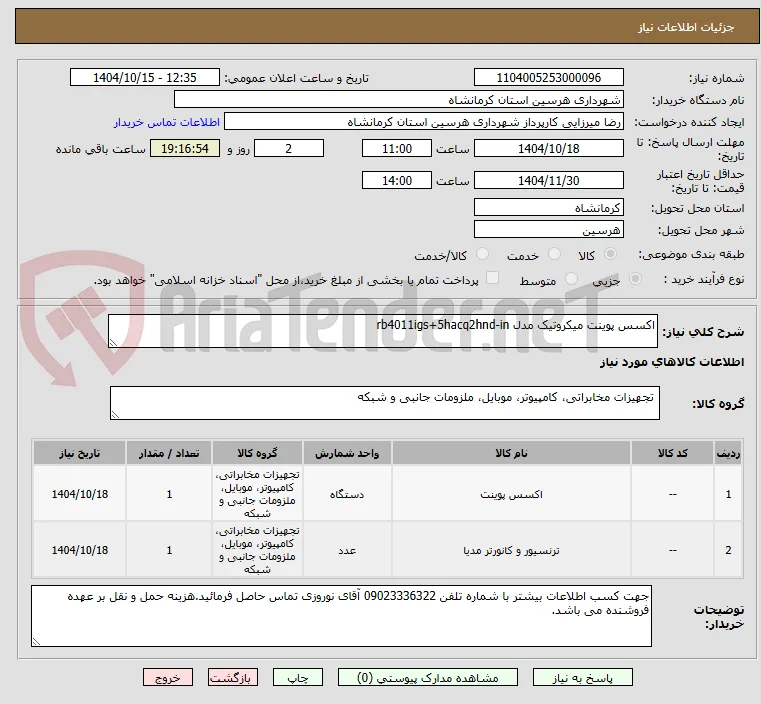Click the شرح کلی نیاز description textarea
Image resolution: width=761 pixels, height=704 pixels.
382,331
